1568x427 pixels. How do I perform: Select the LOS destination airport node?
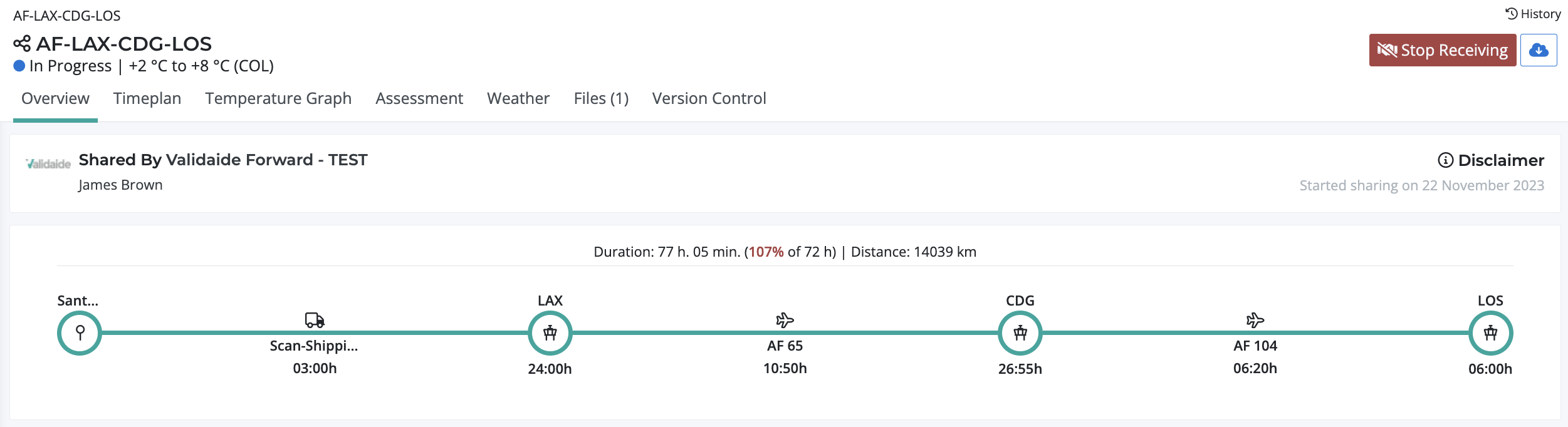[x=1490, y=333]
